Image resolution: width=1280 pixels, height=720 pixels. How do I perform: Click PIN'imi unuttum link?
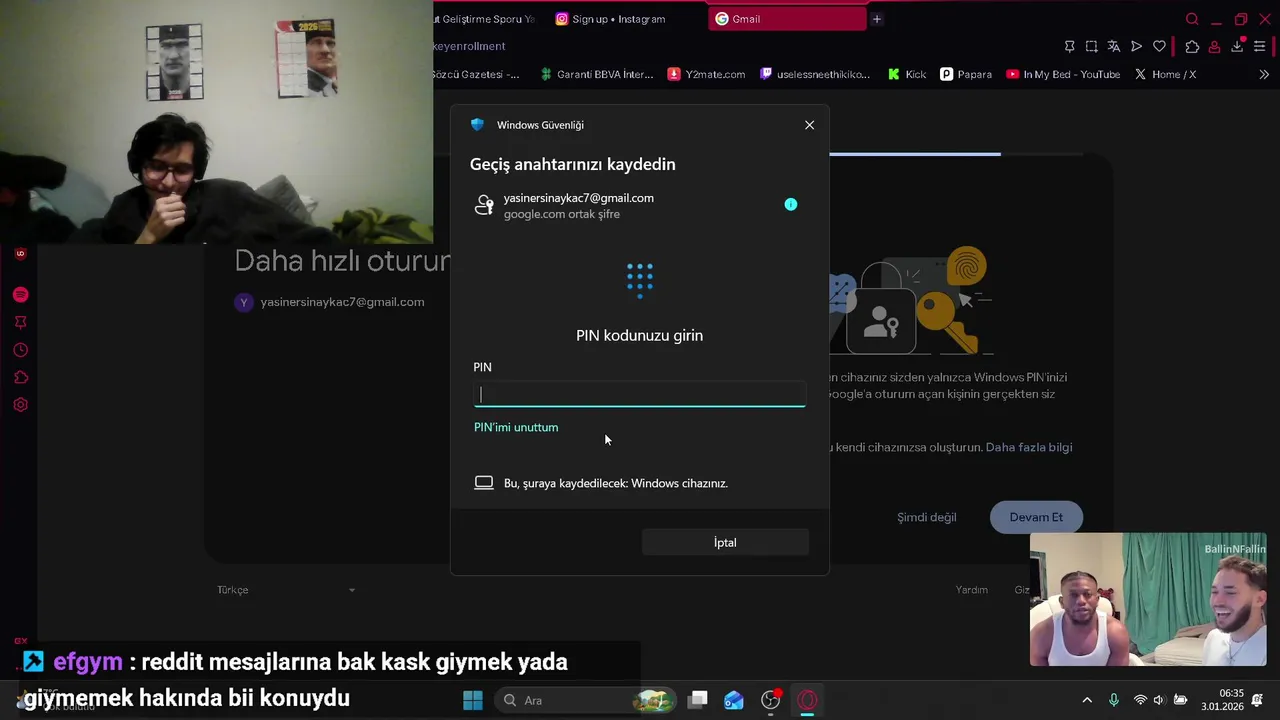pos(516,427)
